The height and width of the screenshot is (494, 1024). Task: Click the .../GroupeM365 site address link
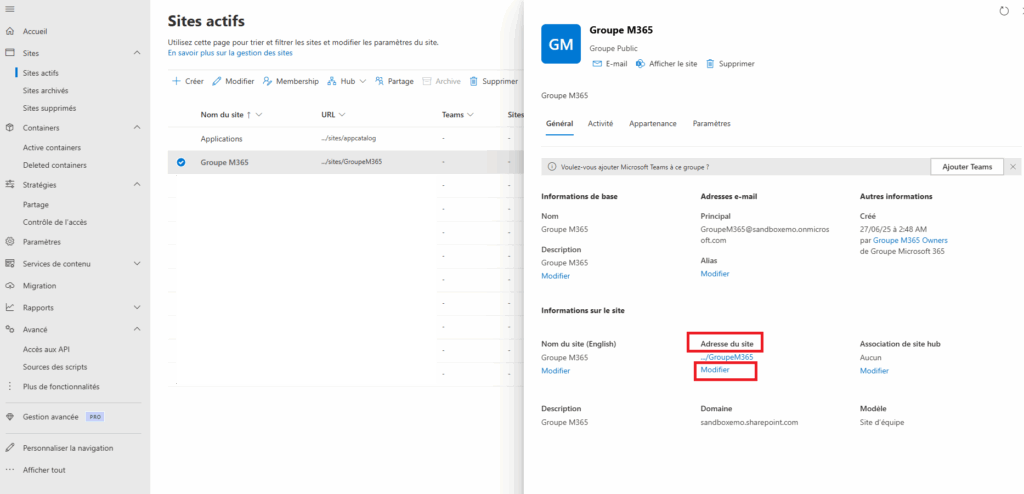727,357
